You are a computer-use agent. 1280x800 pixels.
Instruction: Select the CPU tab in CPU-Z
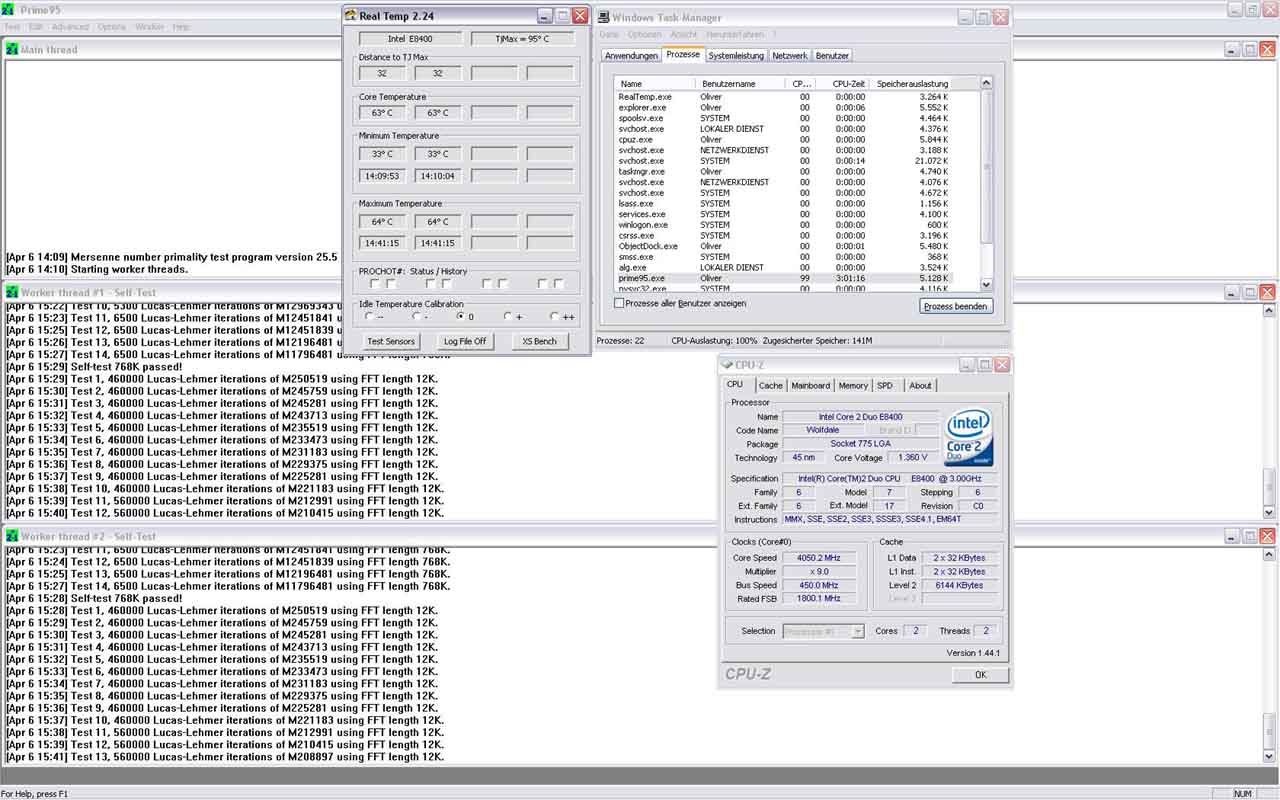(735, 384)
